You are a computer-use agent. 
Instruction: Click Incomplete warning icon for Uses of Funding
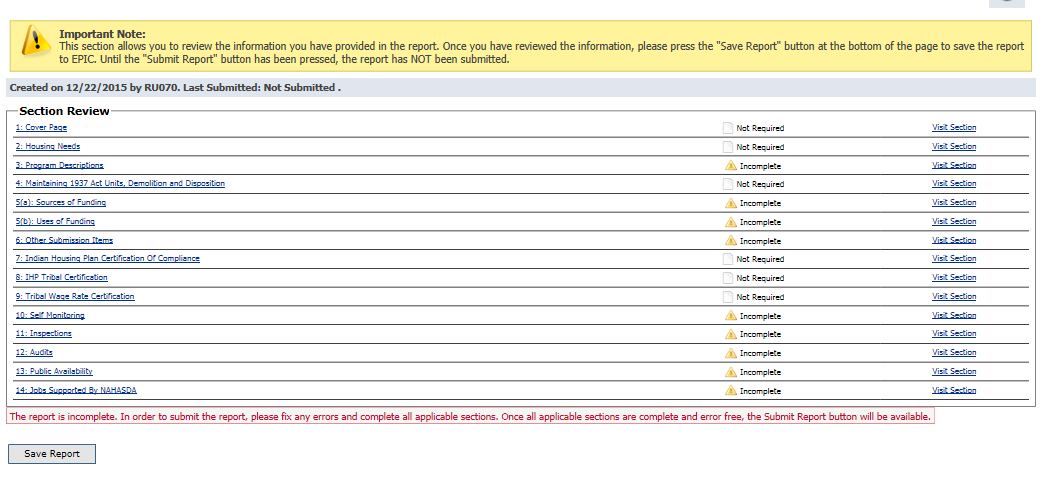click(x=730, y=222)
